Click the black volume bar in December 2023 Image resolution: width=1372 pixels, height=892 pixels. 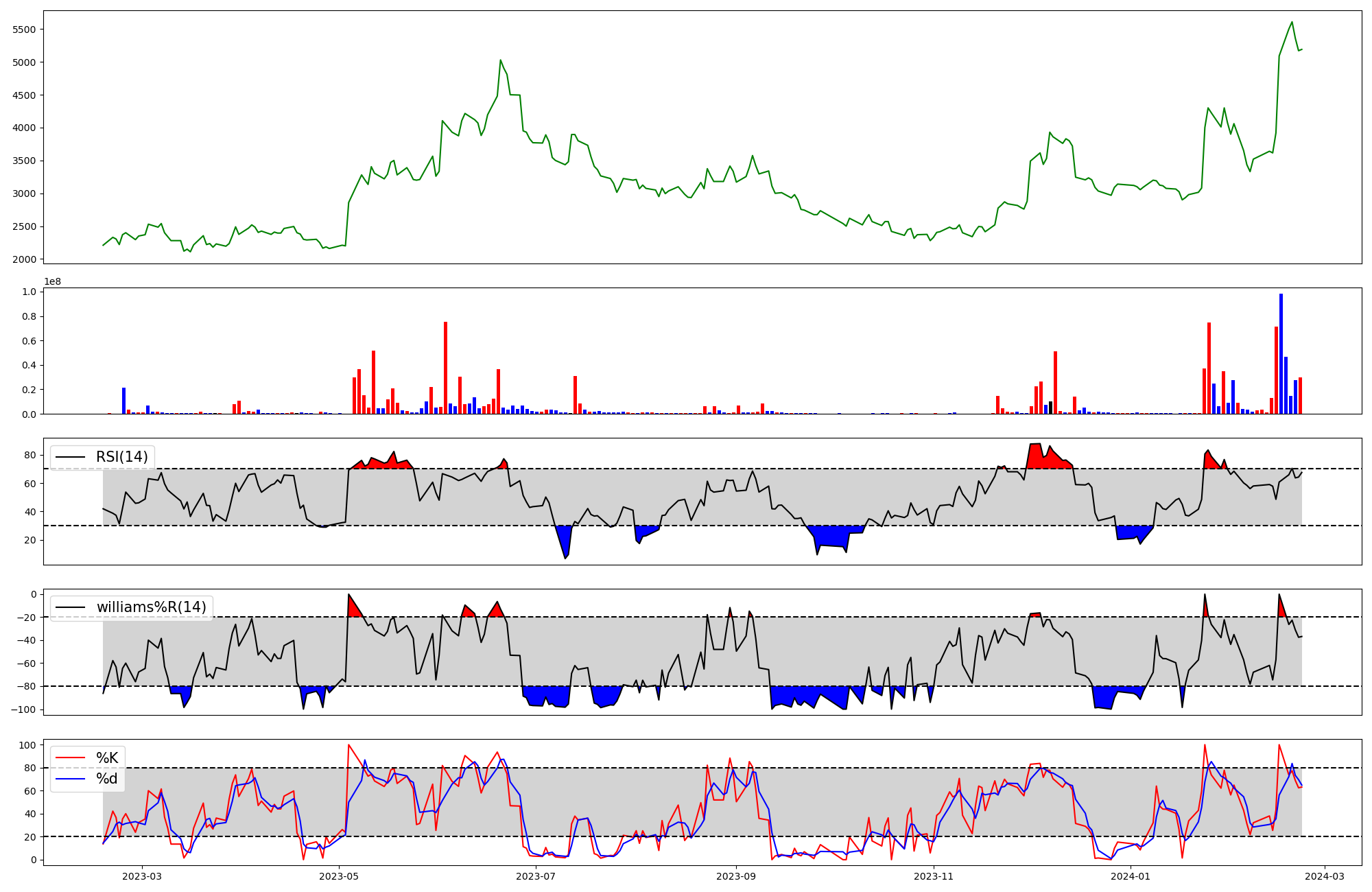click(1050, 408)
